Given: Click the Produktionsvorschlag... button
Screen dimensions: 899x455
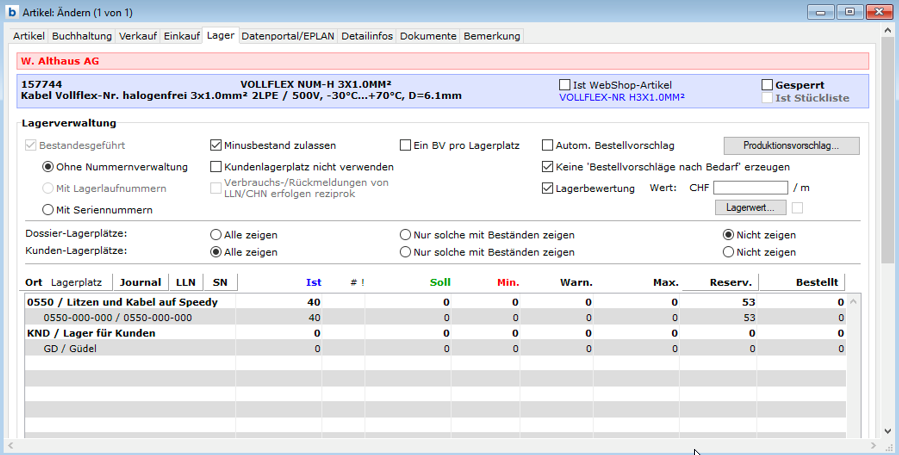Looking at the screenshot, I should coord(791,145).
